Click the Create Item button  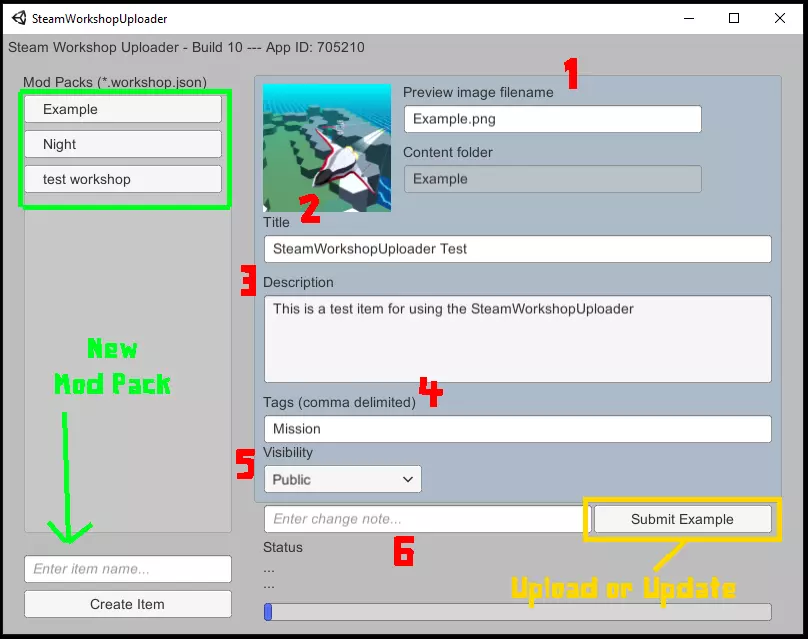click(x=127, y=604)
